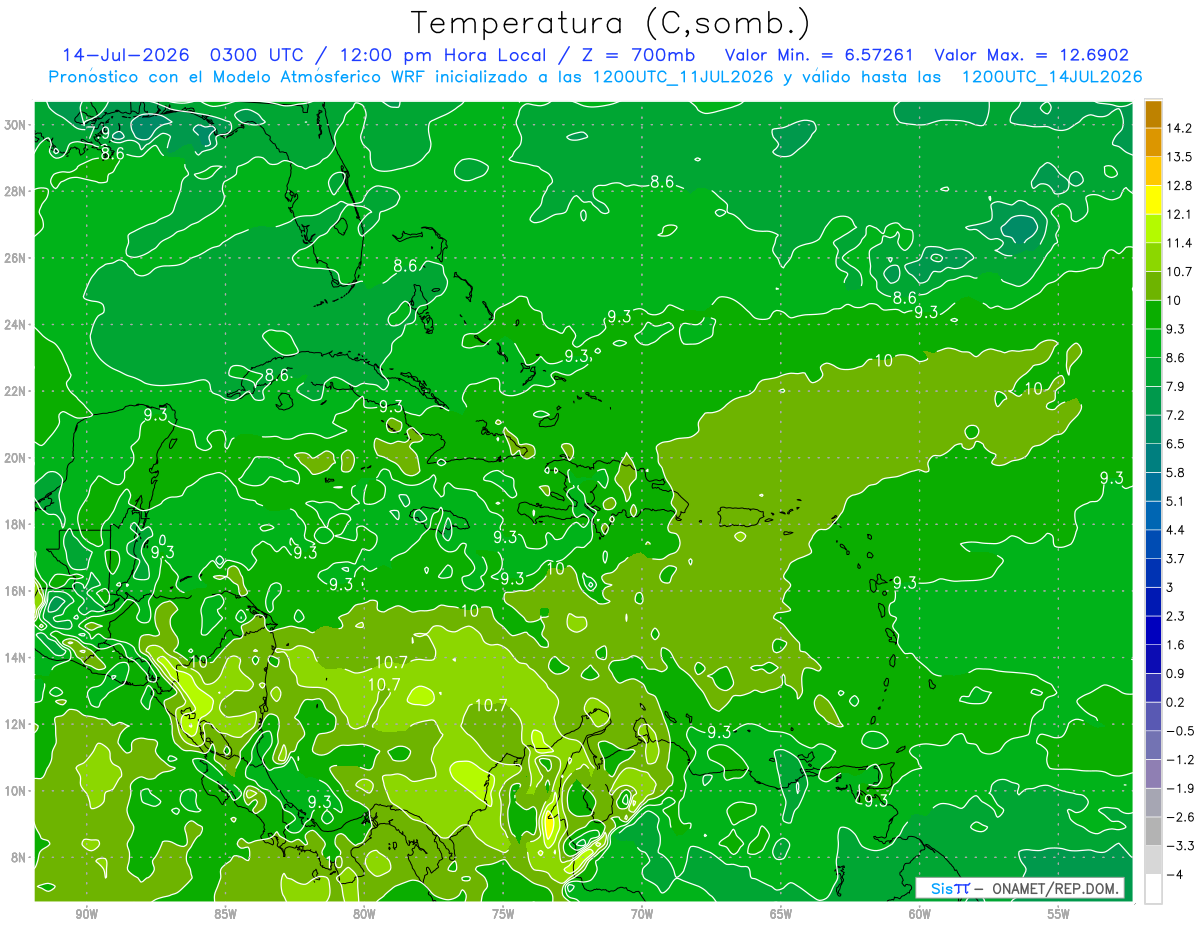Click the 12N latitude axis label

click(x=17, y=724)
